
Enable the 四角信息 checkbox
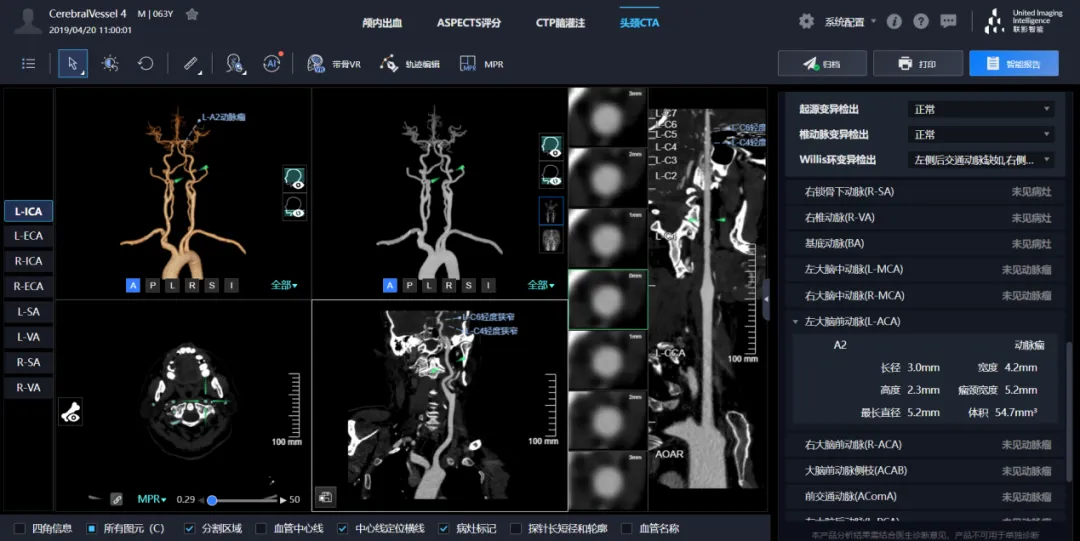tap(20, 528)
